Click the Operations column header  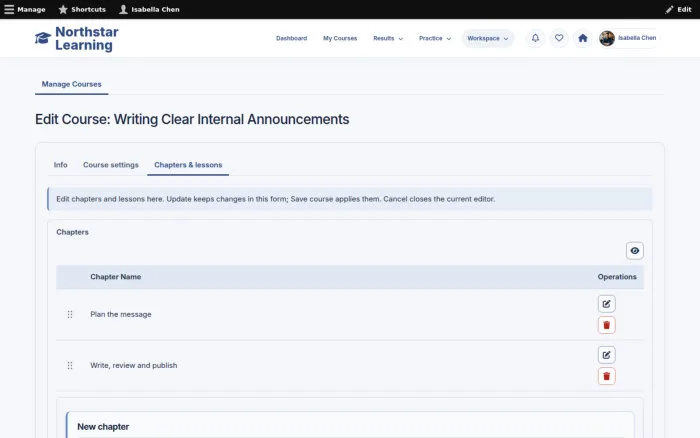tap(617, 277)
